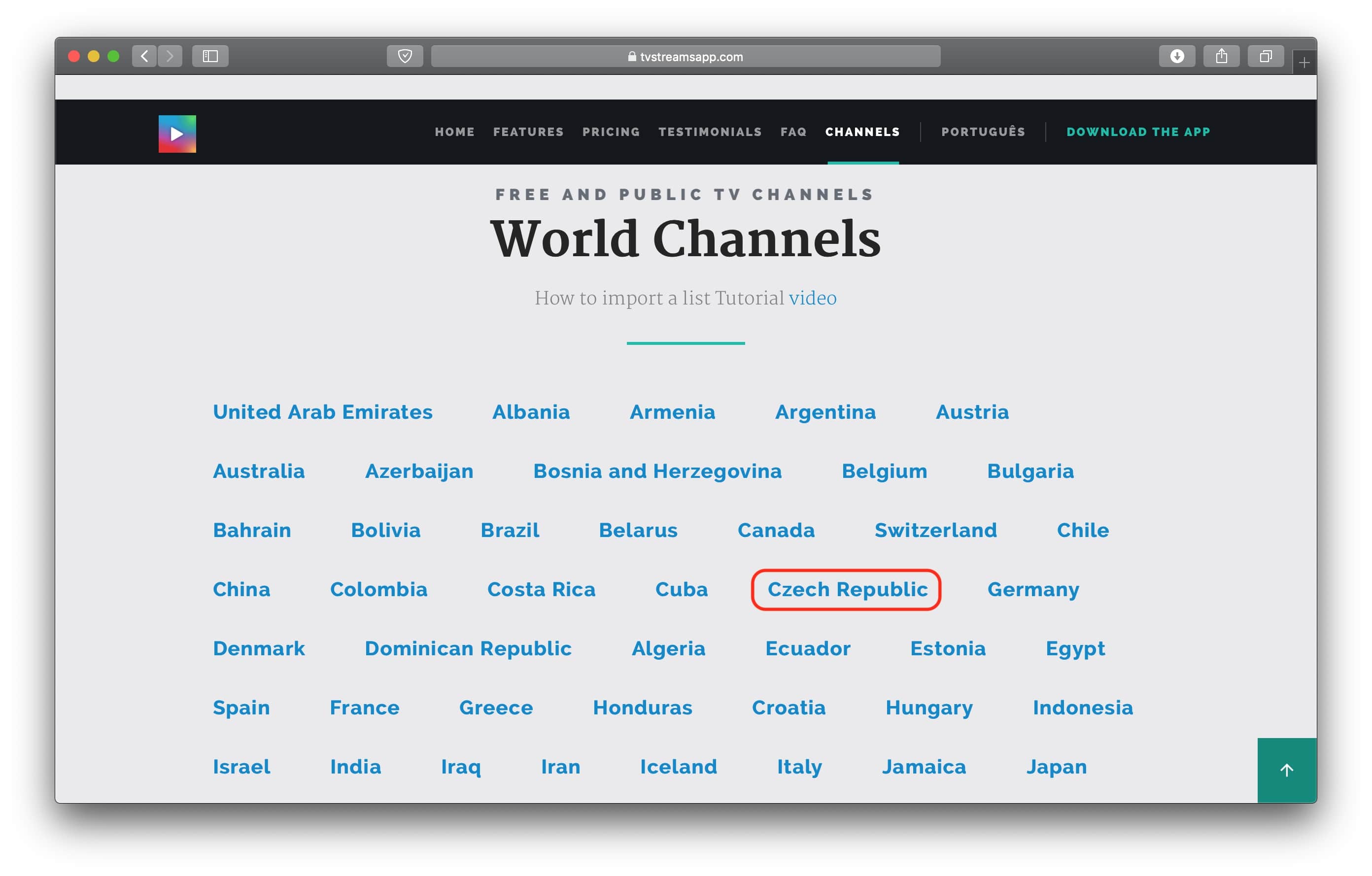Image resolution: width=1372 pixels, height=876 pixels.
Task: Open the tutorial video link
Action: pos(813,298)
